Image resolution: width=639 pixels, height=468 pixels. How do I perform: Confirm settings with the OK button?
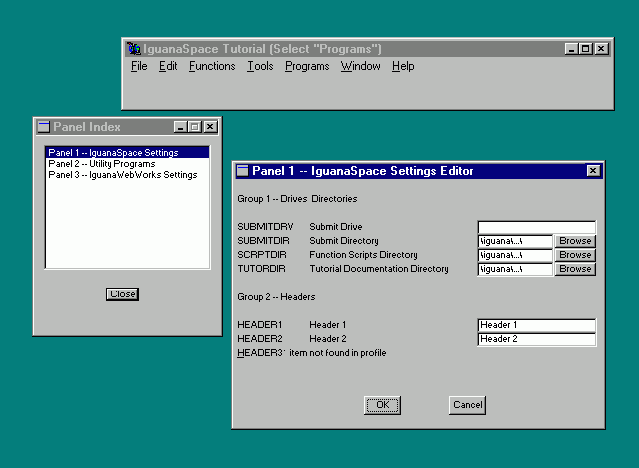[382, 405]
